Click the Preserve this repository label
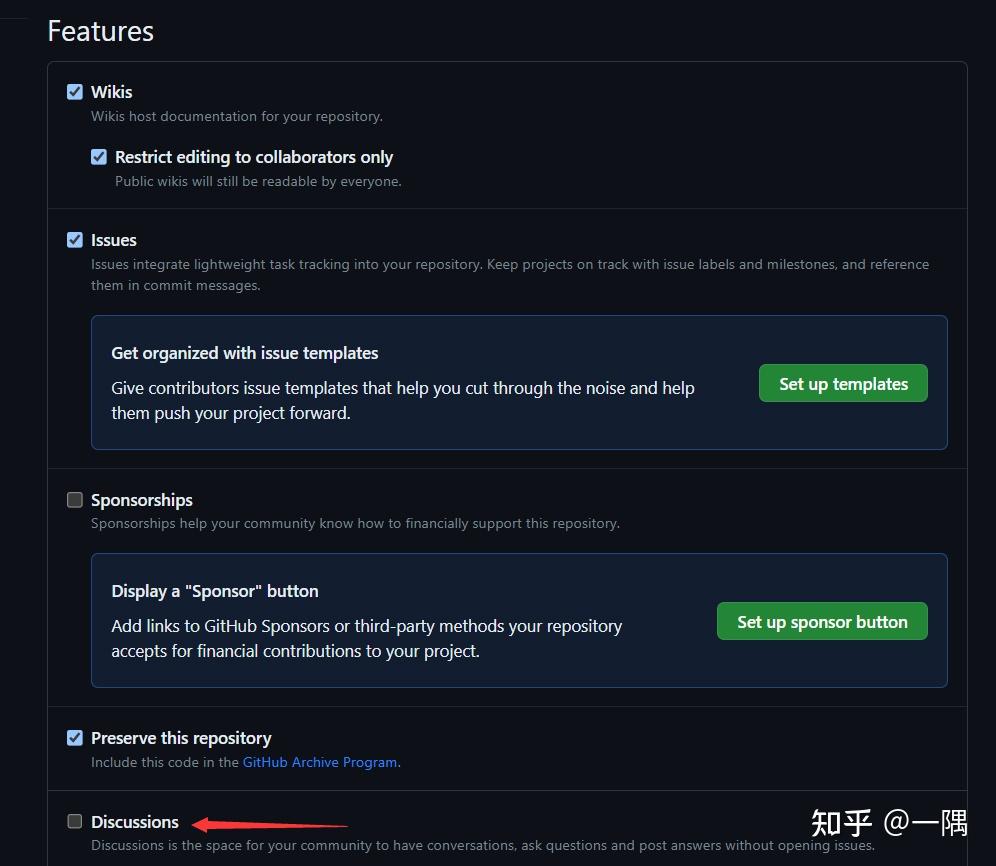Image resolution: width=996 pixels, height=866 pixels. [x=181, y=738]
